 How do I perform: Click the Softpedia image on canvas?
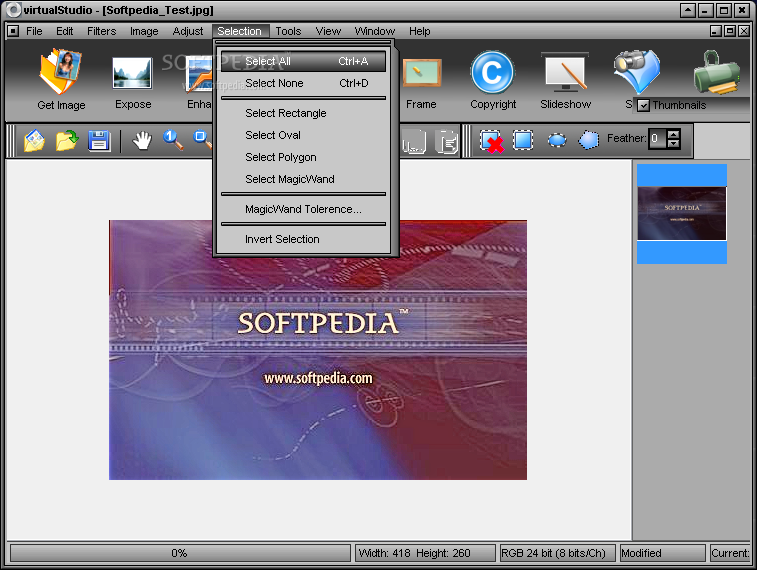click(x=318, y=350)
